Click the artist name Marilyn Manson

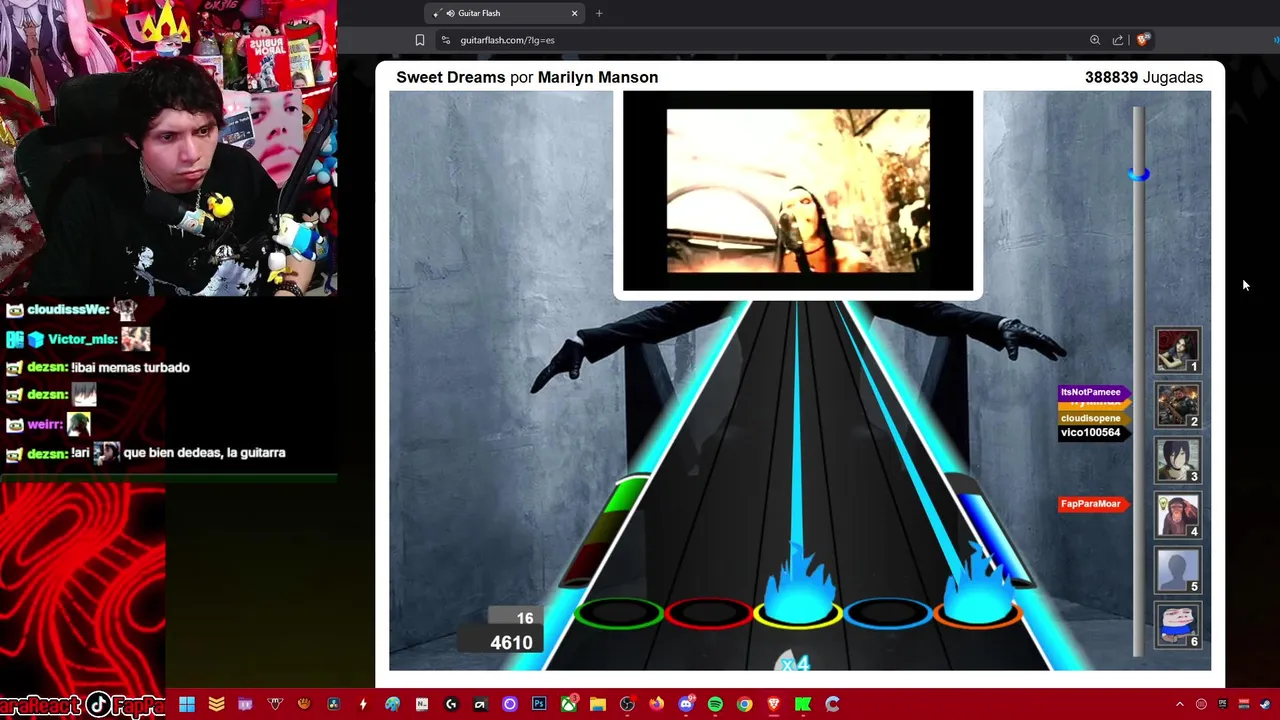pos(598,77)
